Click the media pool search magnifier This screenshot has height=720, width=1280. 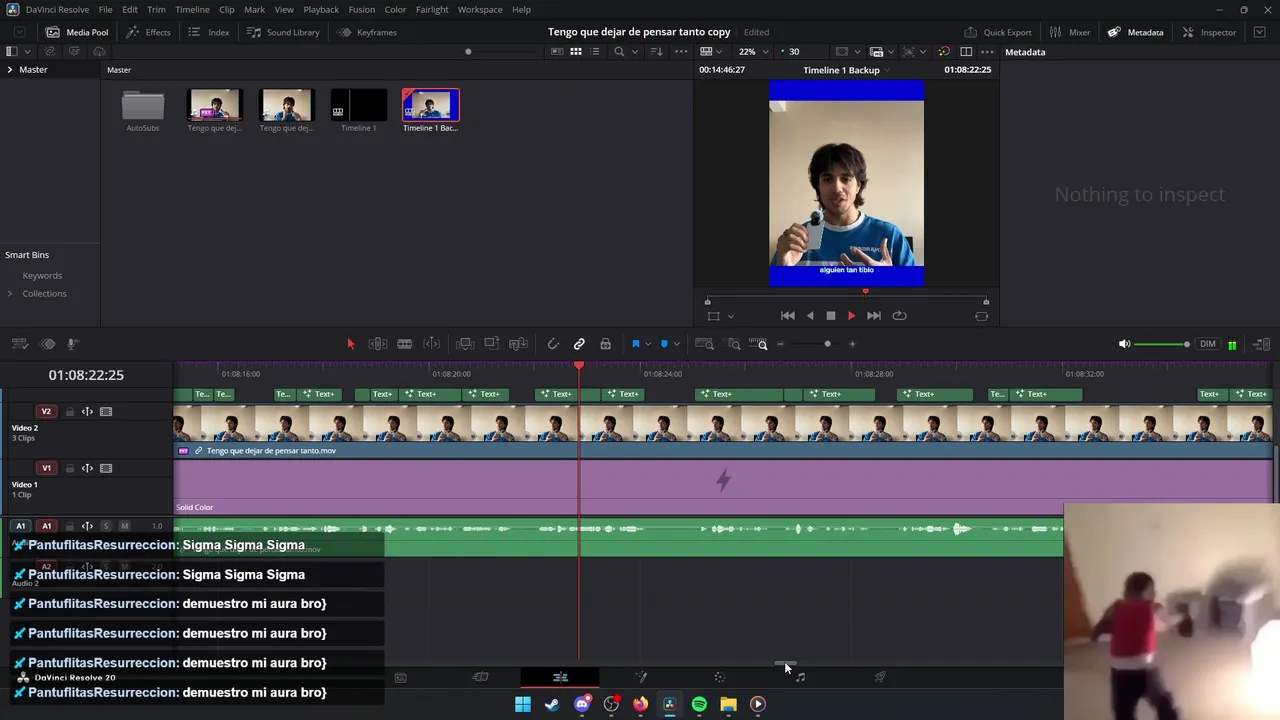click(619, 51)
